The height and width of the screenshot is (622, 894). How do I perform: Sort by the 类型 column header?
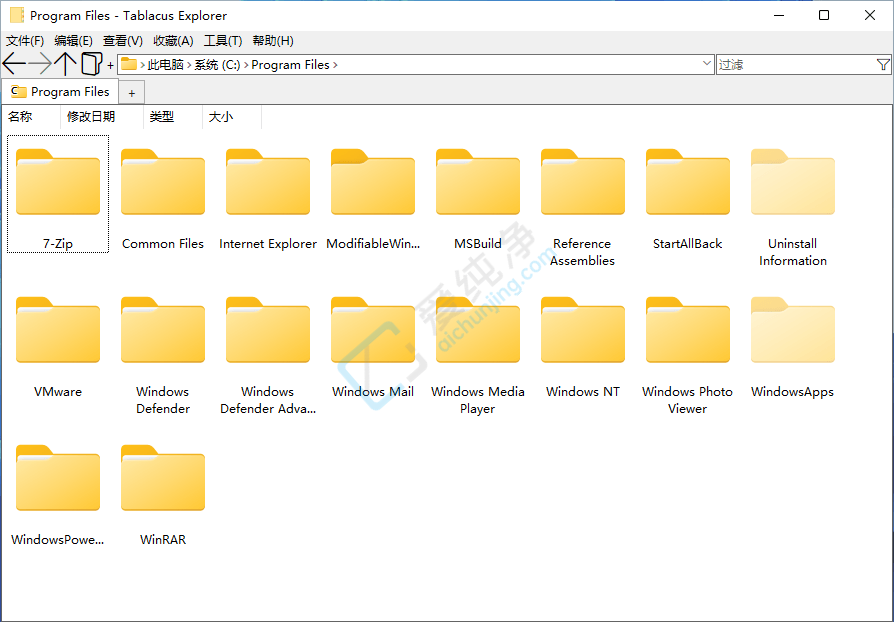pos(173,117)
